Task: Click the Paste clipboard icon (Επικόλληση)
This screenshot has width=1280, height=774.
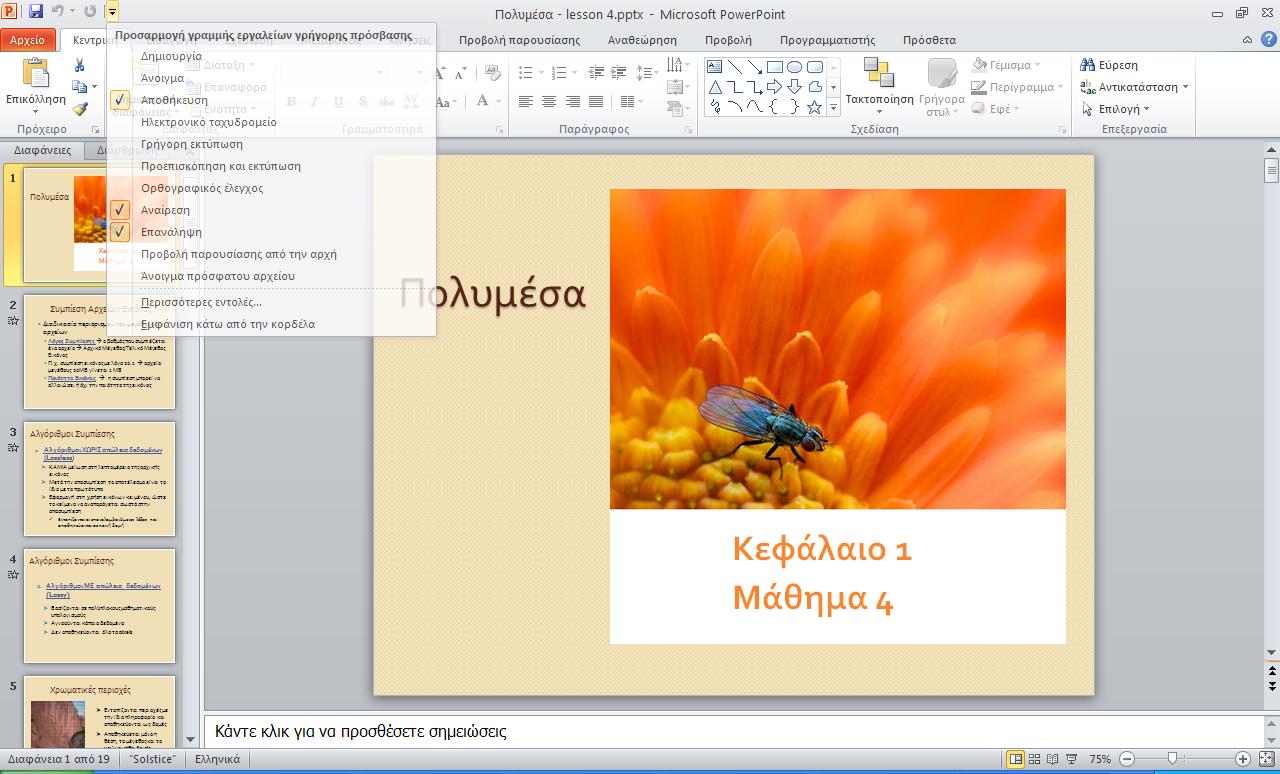Action: click(35, 73)
